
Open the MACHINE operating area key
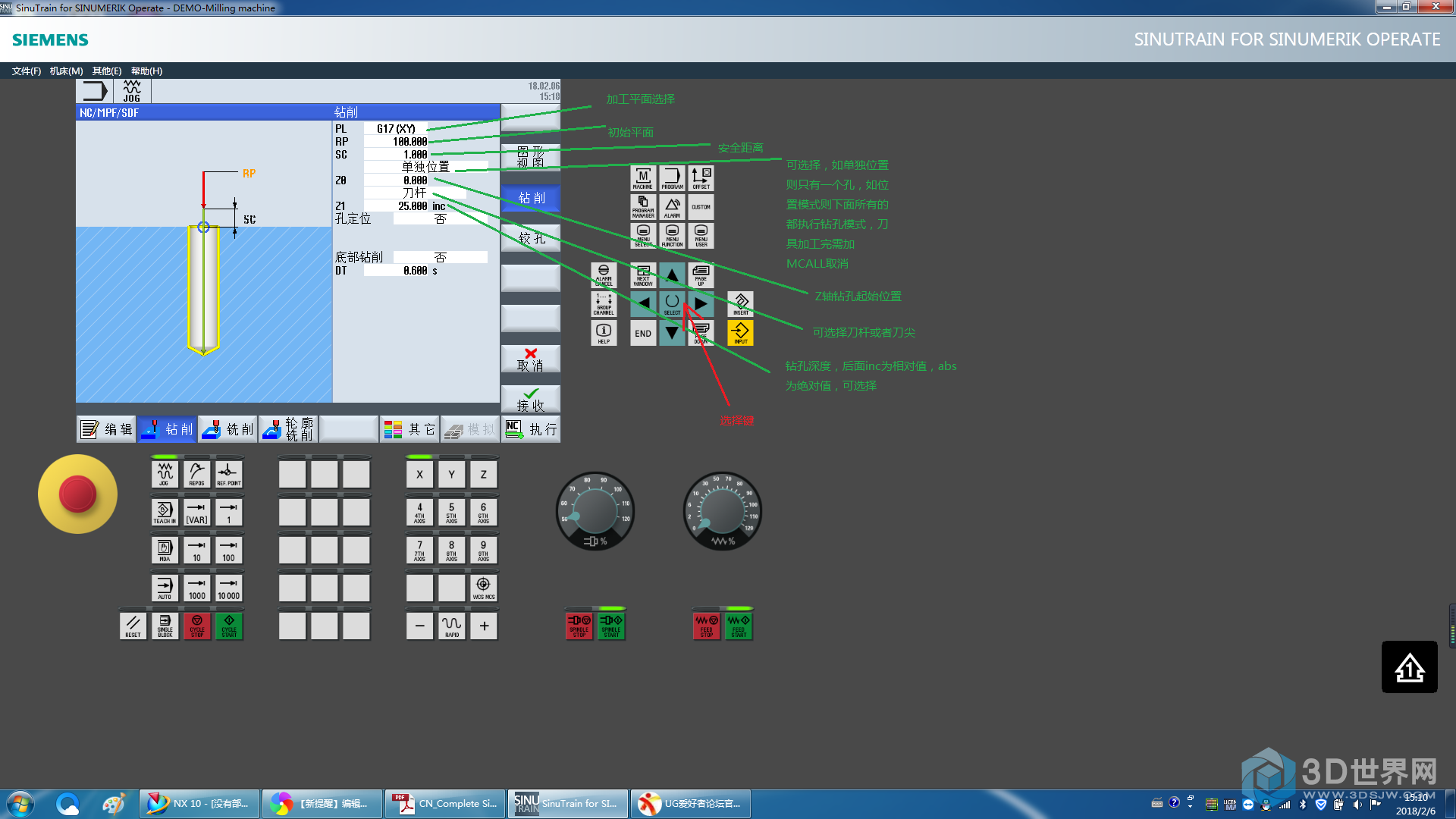pos(642,179)
